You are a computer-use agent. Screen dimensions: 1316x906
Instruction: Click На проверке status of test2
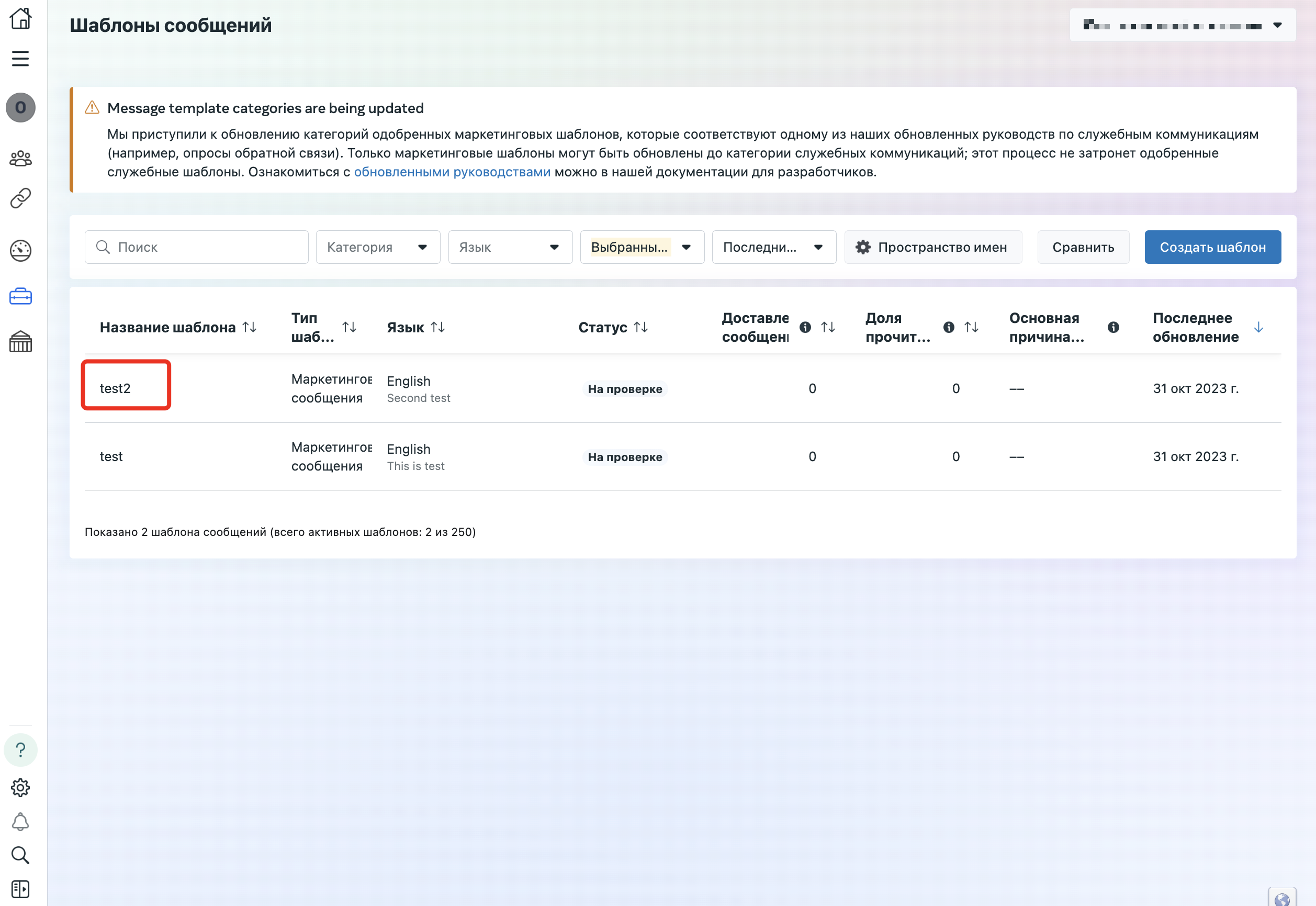625,389
